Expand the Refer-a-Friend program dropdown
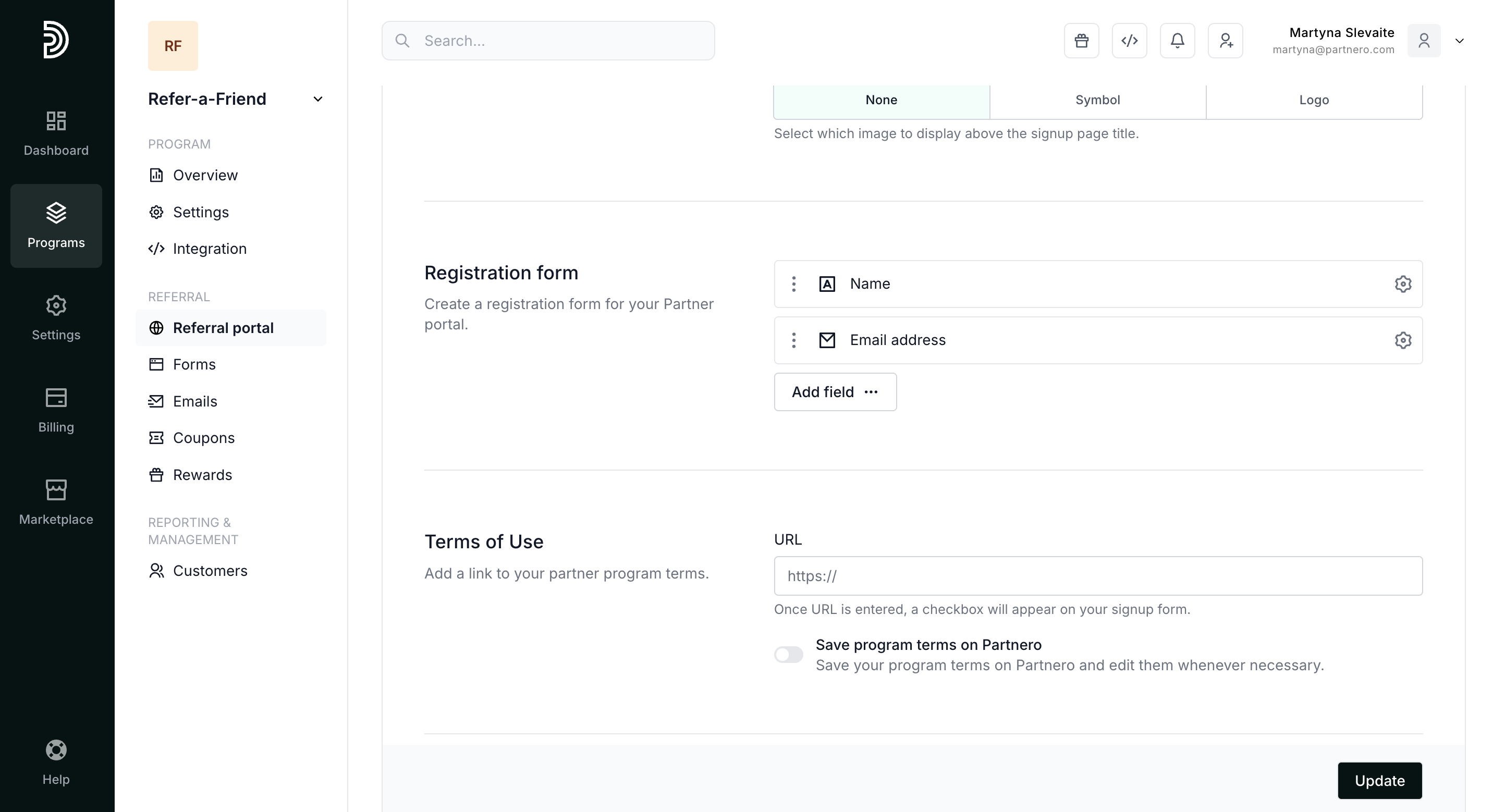Viewport: 1493px width, 812px height. click(317, 99)
